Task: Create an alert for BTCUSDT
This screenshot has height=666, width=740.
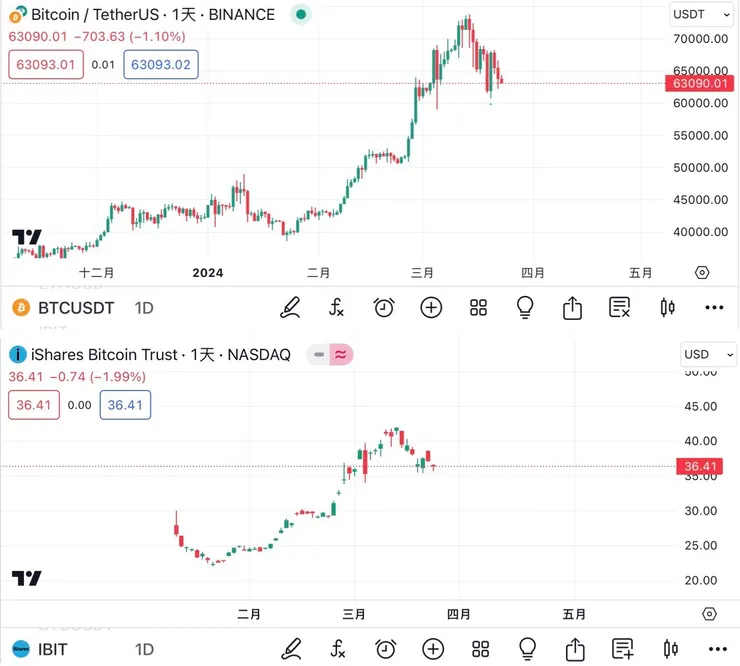Action: coord(384,308)
